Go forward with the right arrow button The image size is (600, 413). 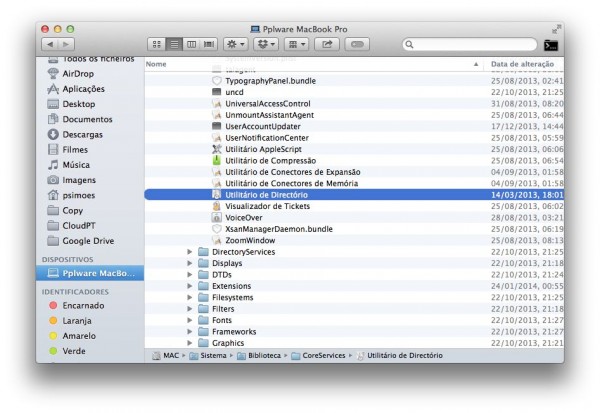[x=66, y=44]
